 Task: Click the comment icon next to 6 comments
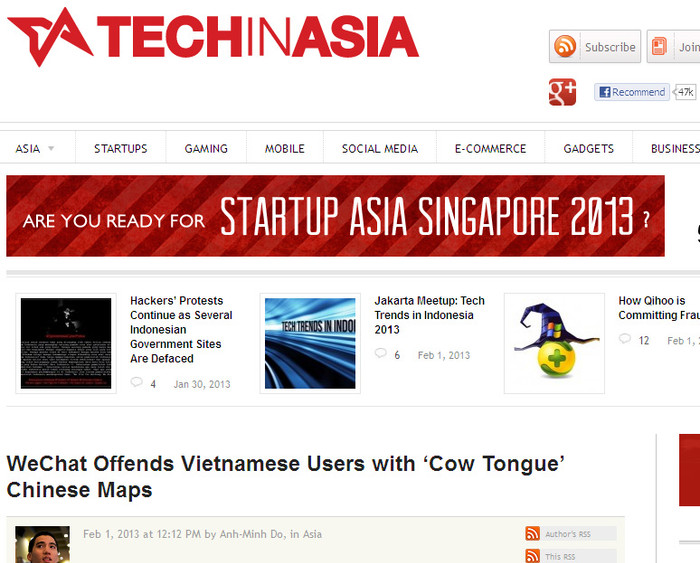[380, 353]
